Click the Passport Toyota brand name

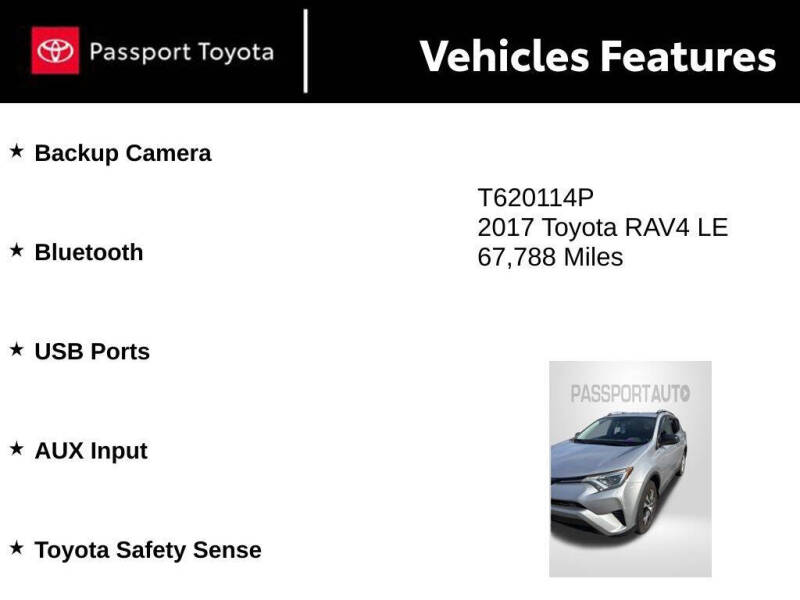tap(182, 53)
